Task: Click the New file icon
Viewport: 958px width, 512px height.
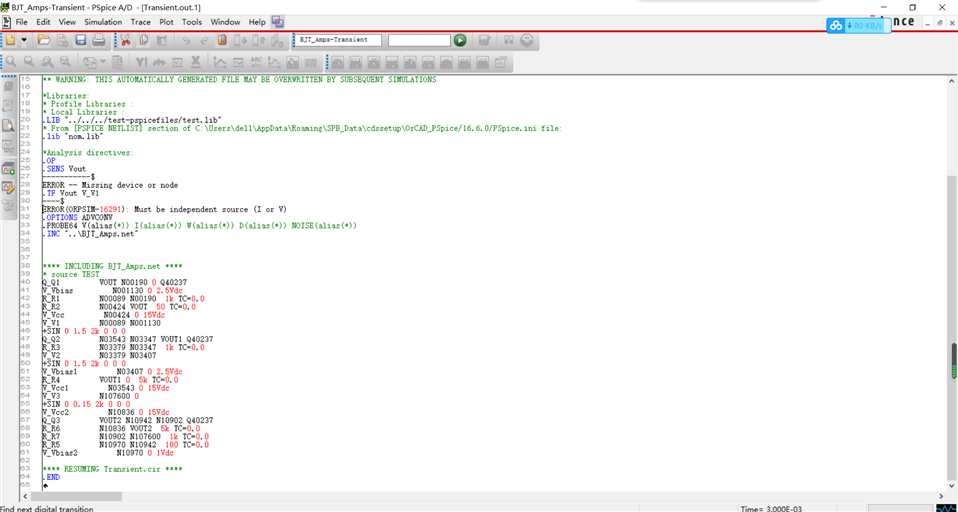Action: point(10,40)
